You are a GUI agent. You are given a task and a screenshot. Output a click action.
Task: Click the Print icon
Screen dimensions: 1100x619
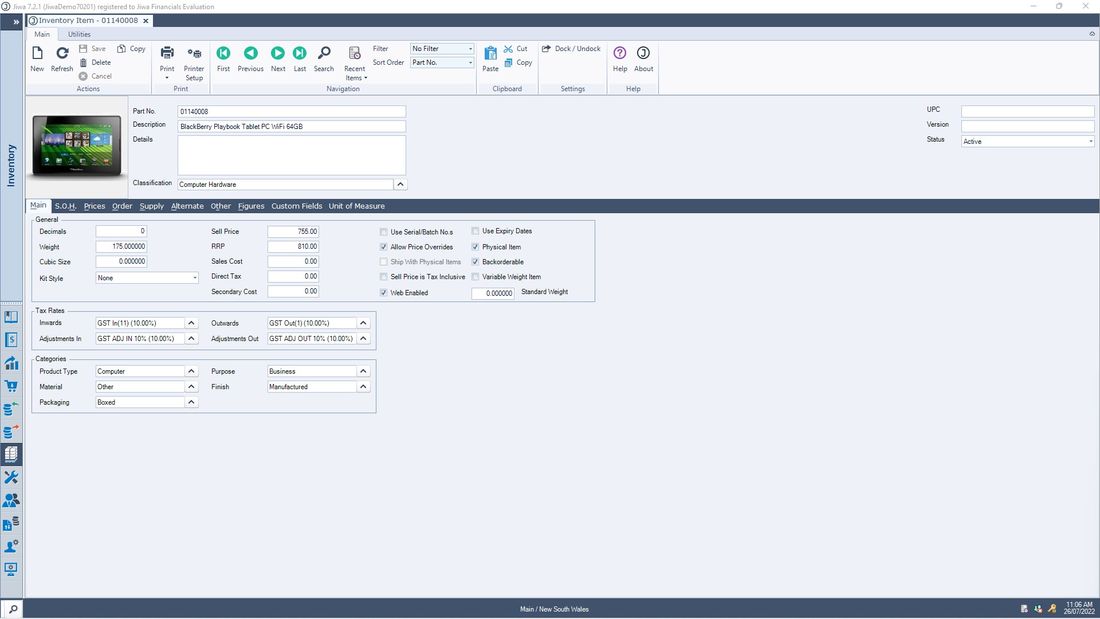[x=167, y=53]
